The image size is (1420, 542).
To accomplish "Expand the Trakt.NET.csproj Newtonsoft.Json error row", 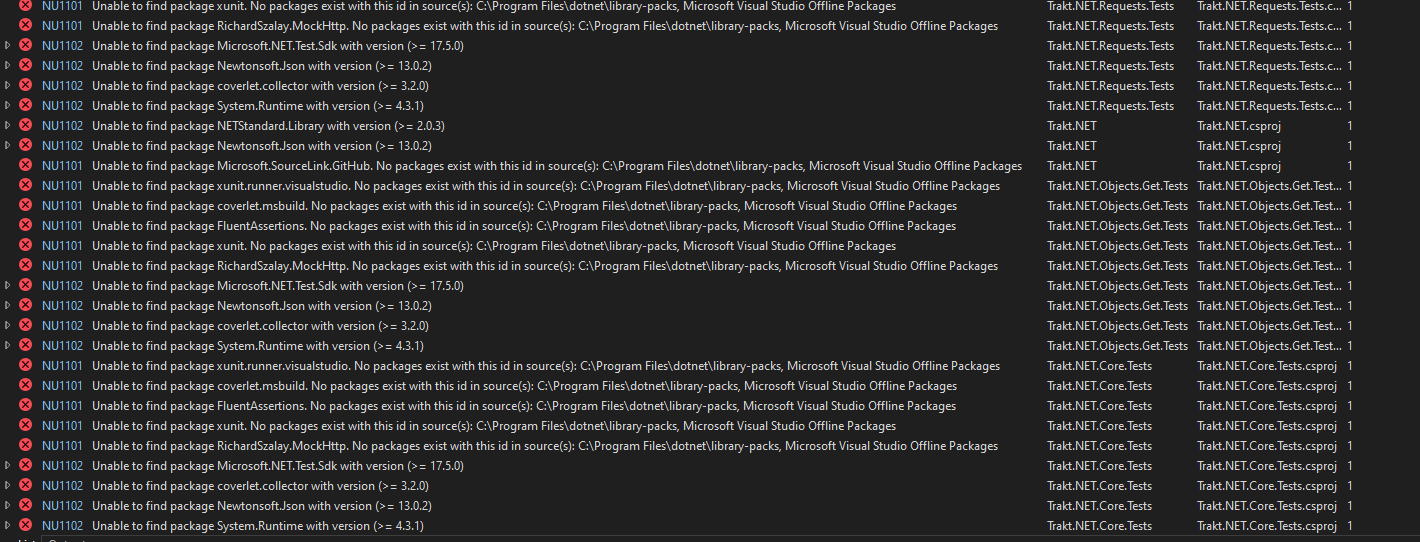I will [8, 146].
